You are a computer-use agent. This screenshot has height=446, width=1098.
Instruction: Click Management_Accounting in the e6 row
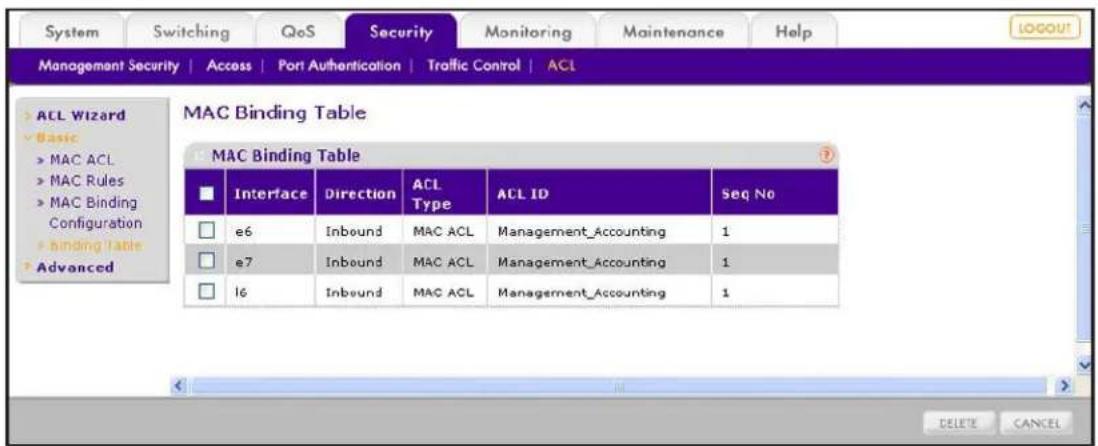pyautogui.click(x=581, y=232)
